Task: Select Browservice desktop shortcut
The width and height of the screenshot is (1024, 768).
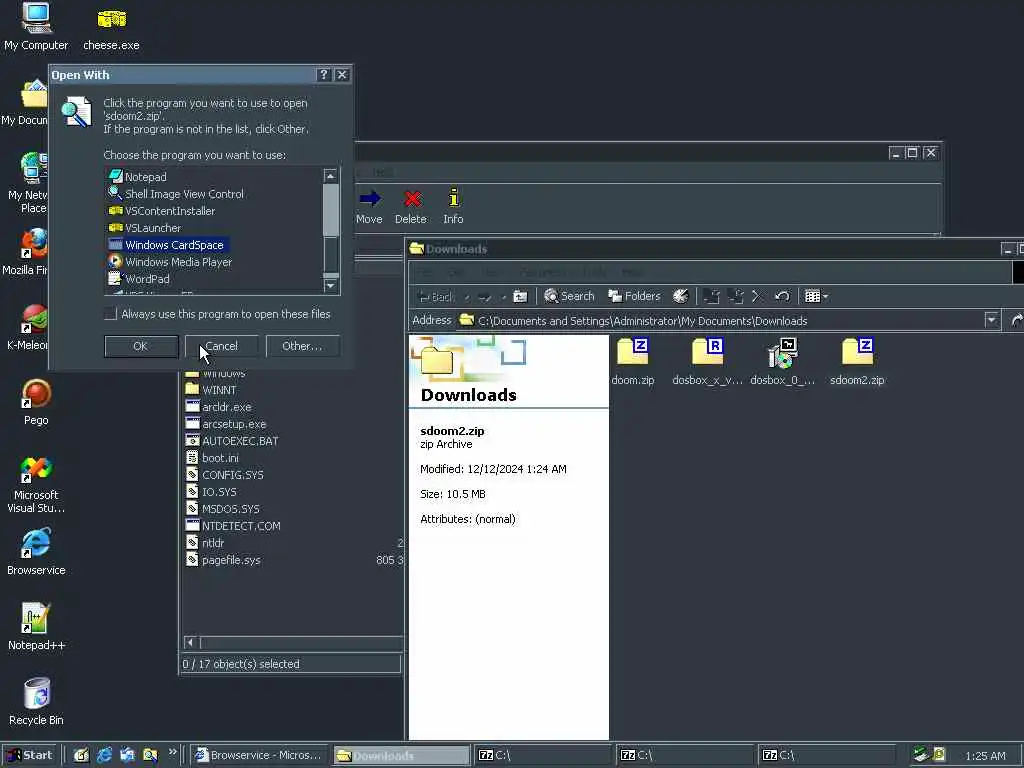Action: tap(36, 552)
